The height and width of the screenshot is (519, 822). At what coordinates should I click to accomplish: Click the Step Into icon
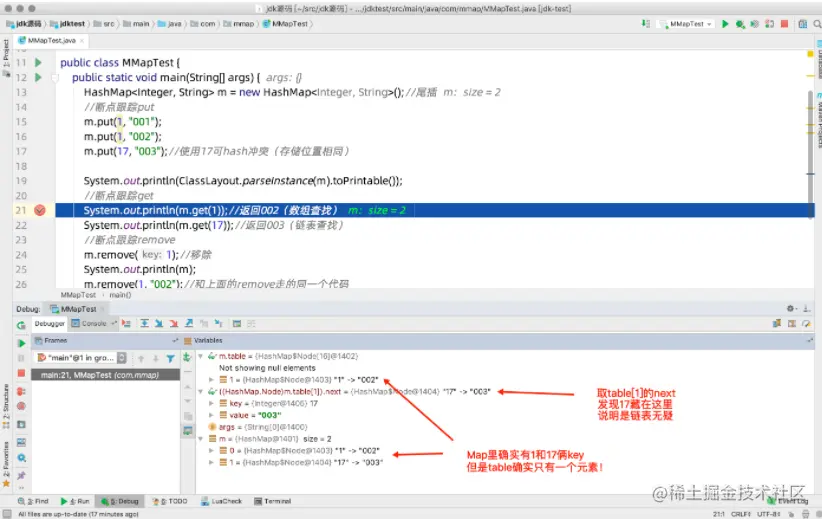click(x=159, y=323)
